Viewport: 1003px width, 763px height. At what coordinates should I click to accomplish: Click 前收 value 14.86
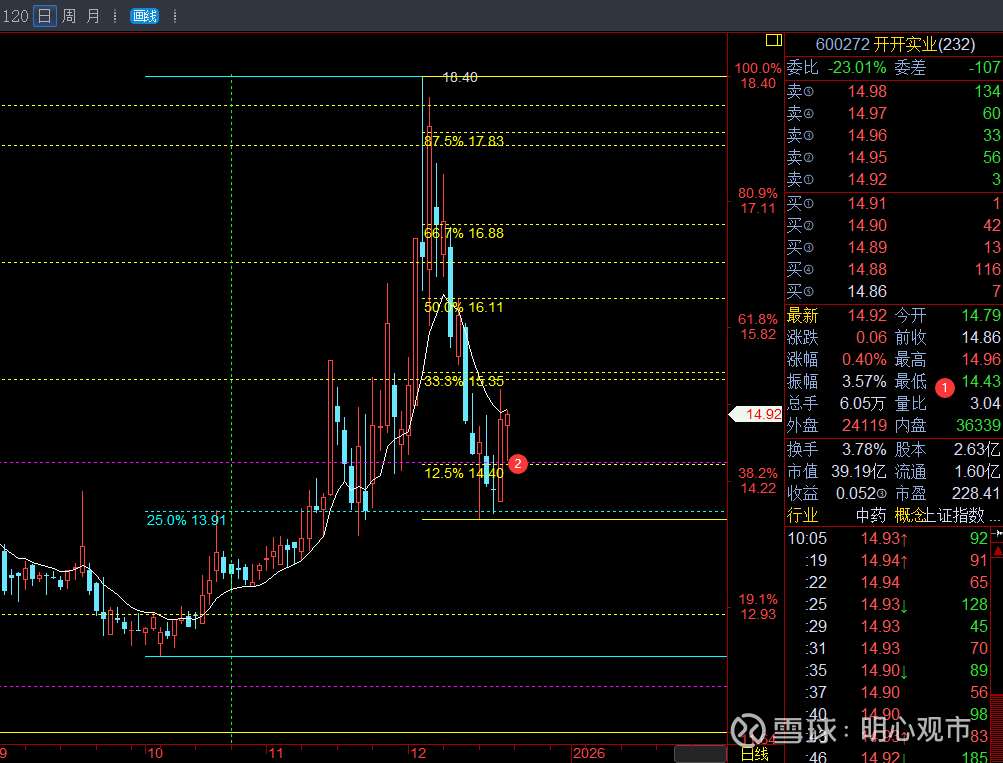point(981,337)
